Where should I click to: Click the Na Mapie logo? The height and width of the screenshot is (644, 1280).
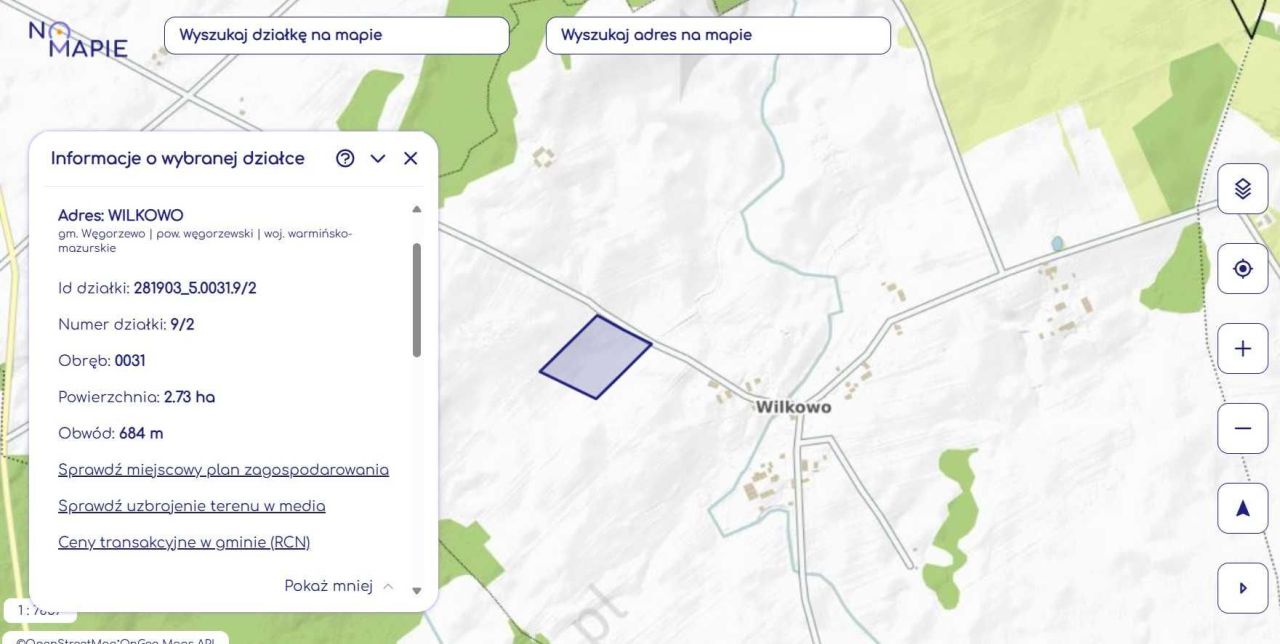[78, 38]
